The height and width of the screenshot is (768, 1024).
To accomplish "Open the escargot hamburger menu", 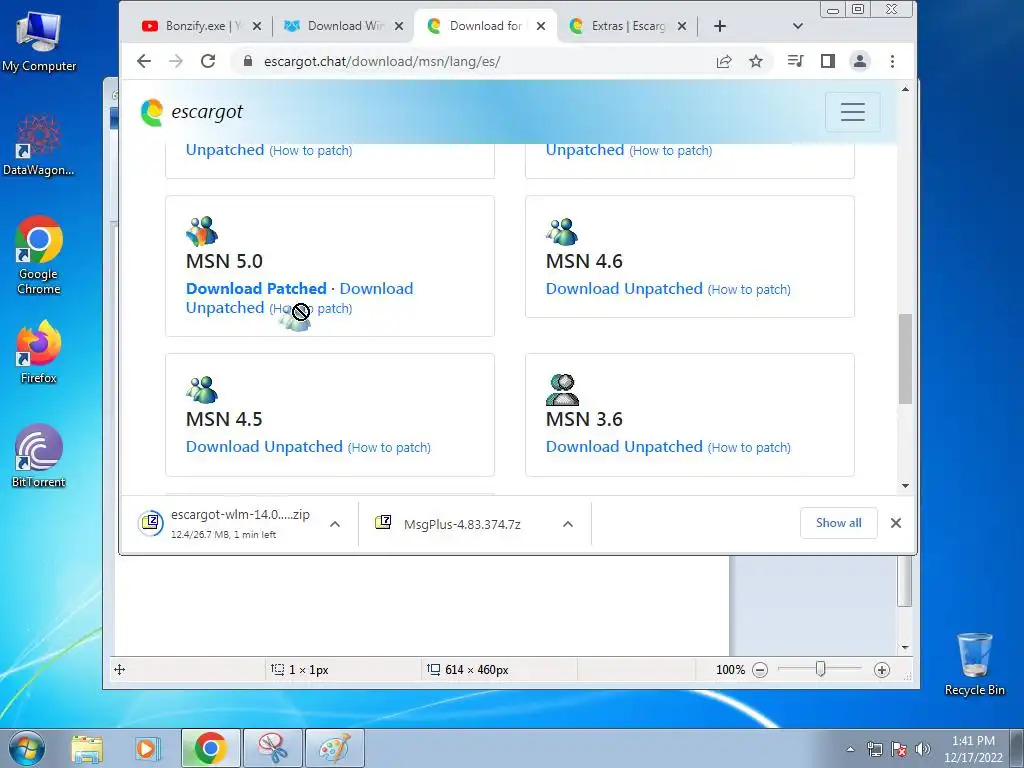I will (x=852, y=112).
